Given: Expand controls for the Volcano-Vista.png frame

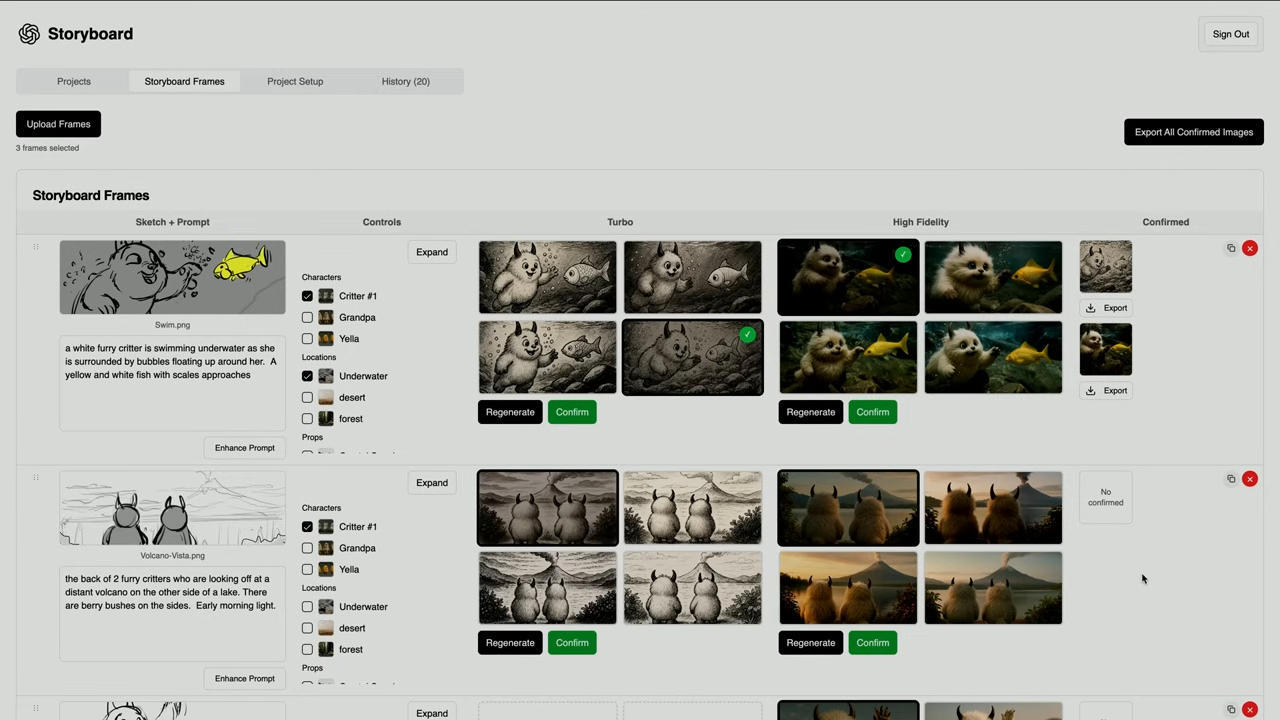Looking at the screenshot, I should tap(432, 483).
